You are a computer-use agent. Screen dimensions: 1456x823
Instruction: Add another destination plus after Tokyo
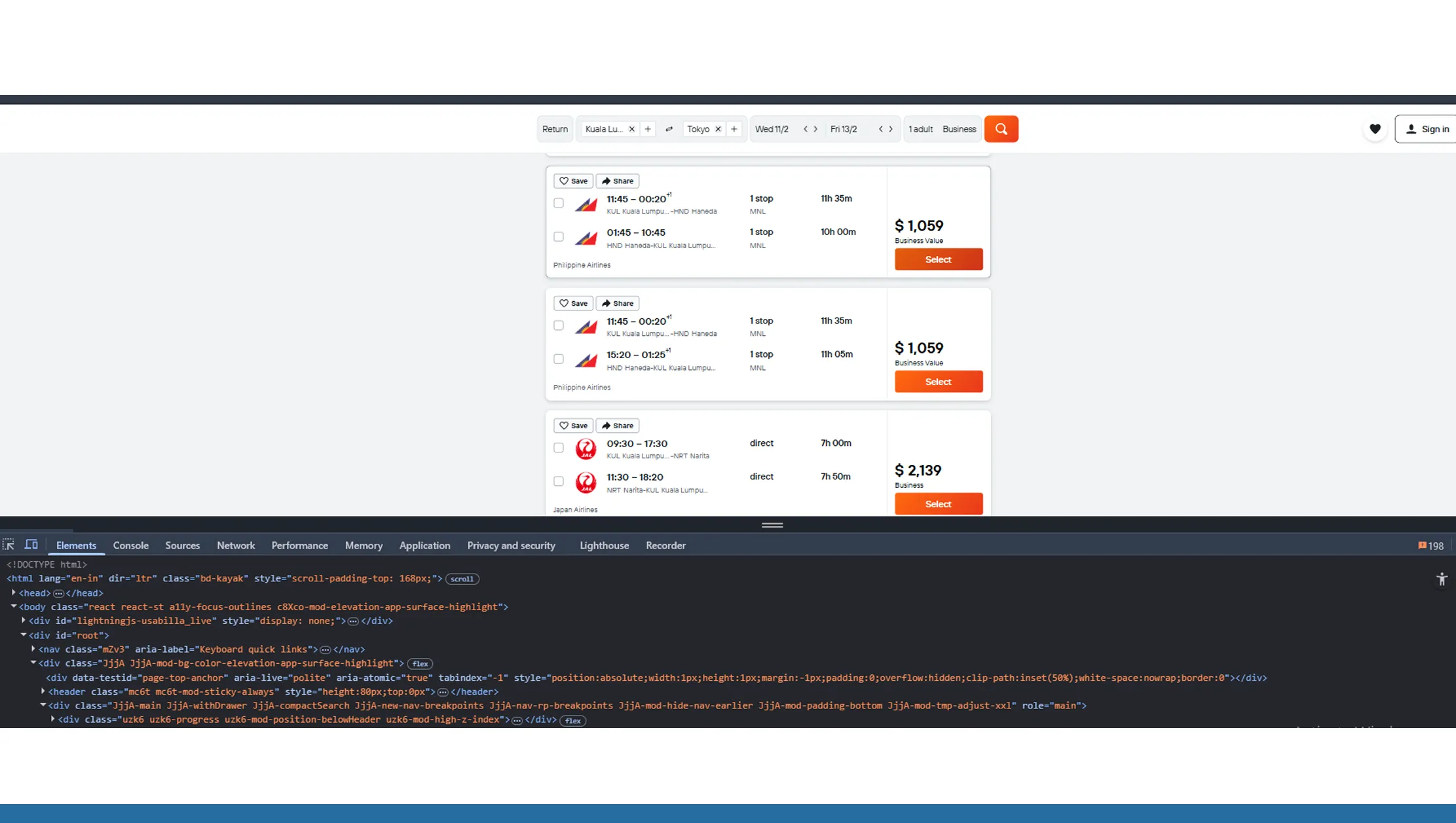734,129
